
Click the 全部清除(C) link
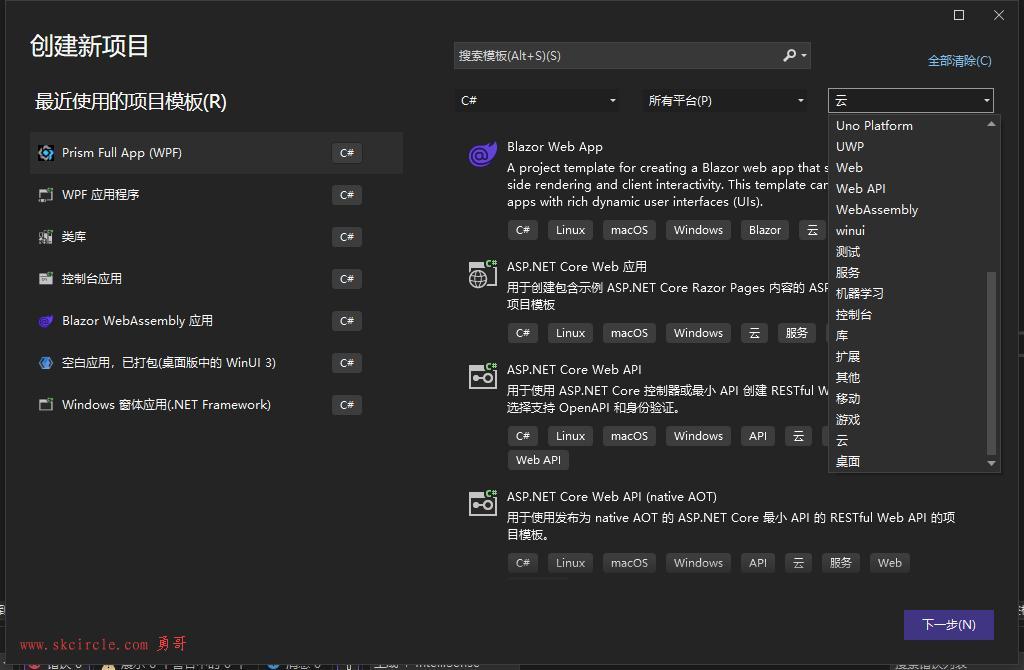[959, 61]
